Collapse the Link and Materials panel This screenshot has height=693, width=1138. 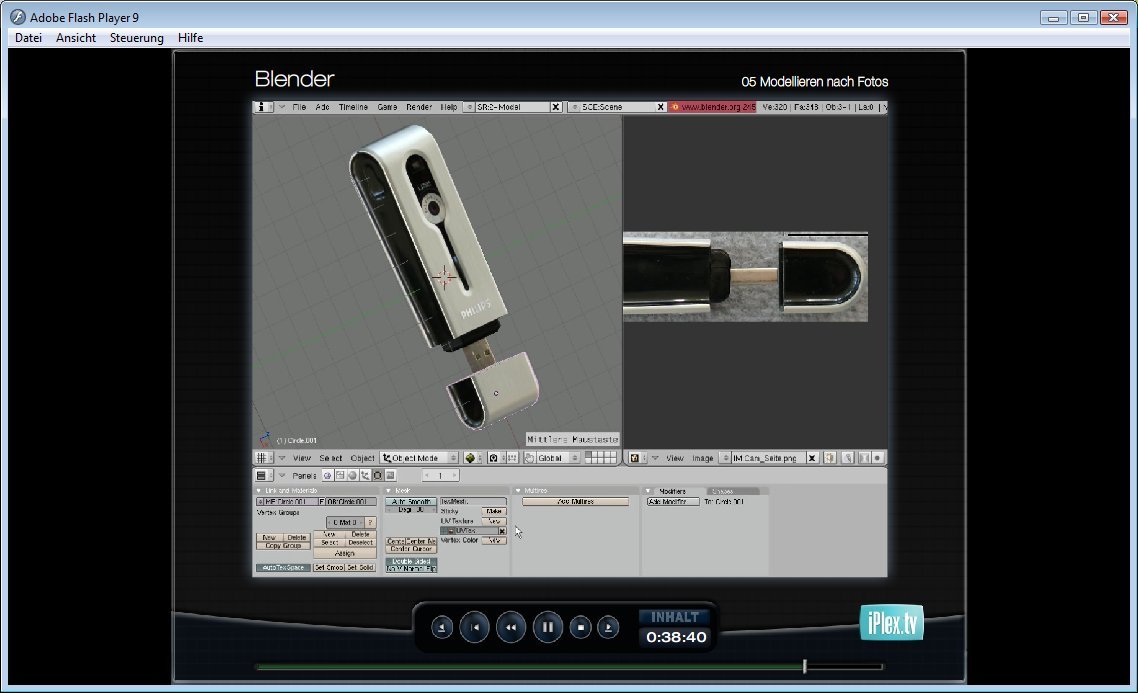point(259,491)
